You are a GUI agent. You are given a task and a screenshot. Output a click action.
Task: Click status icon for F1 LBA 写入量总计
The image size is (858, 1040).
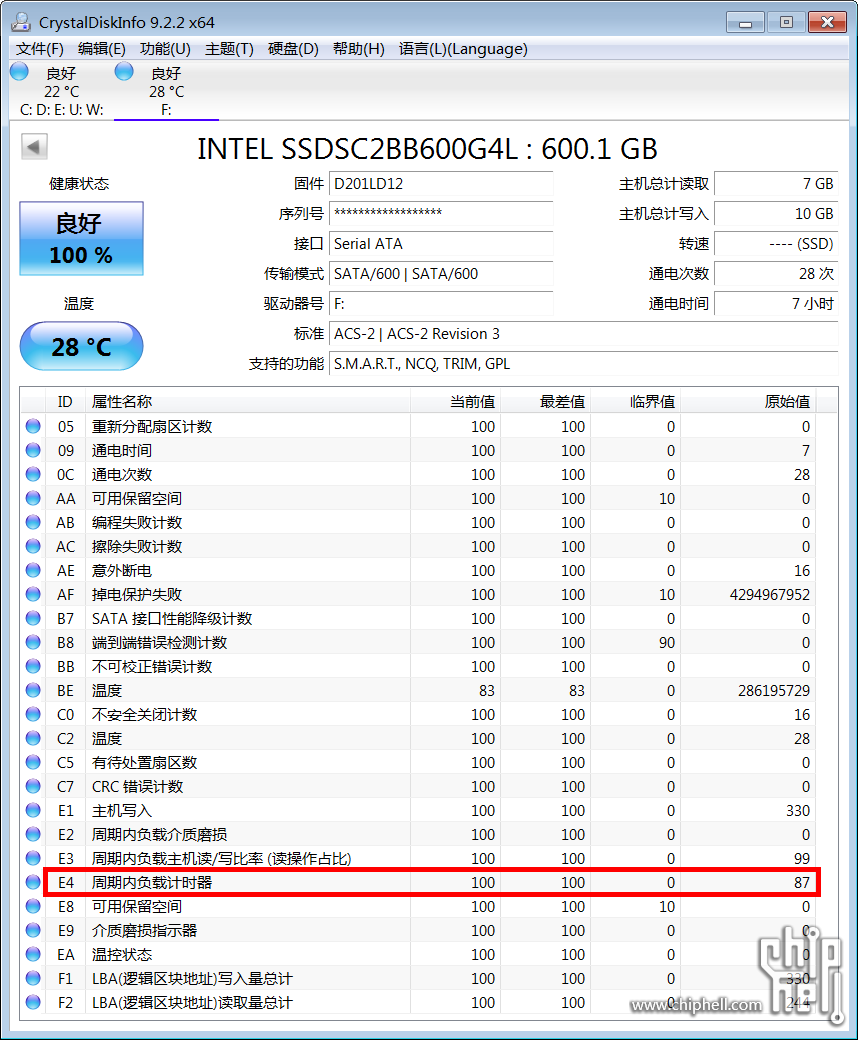(x=33, y=978)
